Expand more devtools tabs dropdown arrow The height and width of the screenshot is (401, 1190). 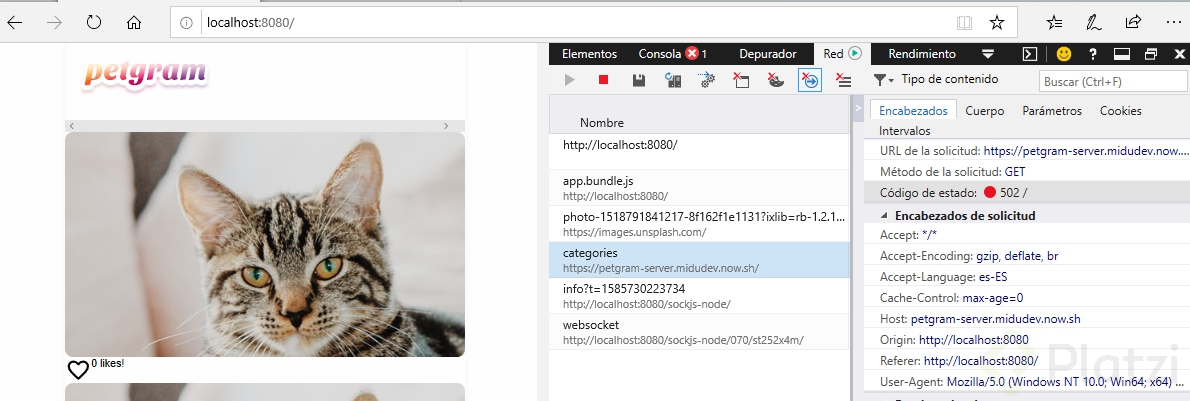pyautogui.click(x=987, y=54)
